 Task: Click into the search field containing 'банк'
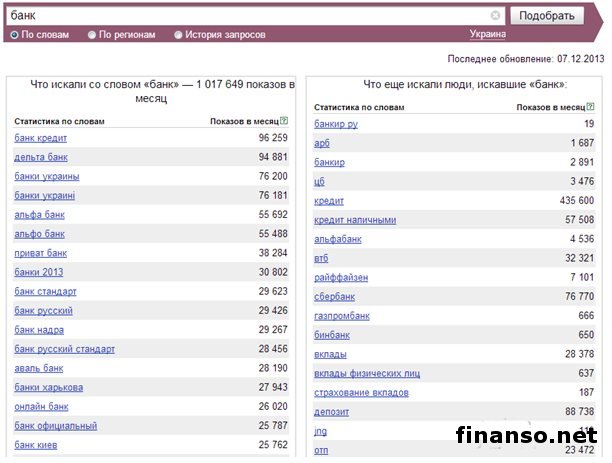[250, 16]
